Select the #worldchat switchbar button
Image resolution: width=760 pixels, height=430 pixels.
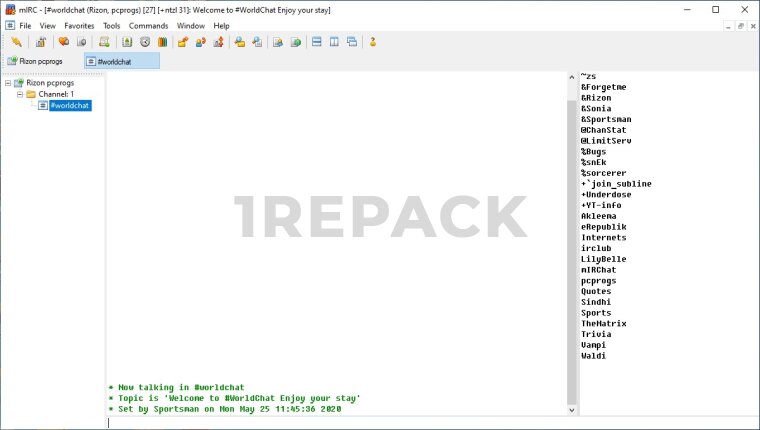click(120, 61)
